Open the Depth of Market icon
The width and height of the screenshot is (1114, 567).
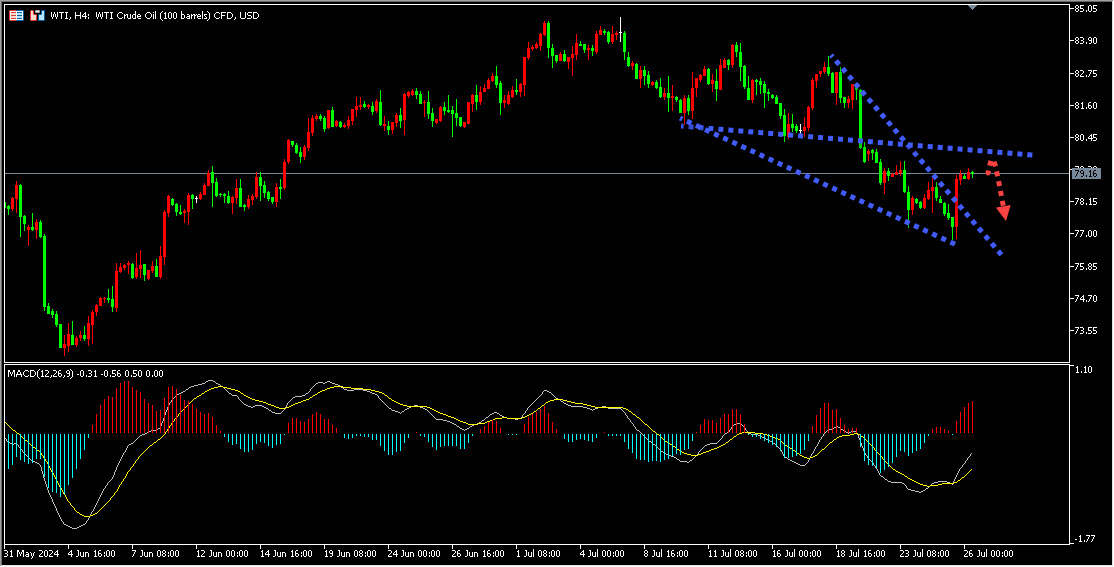(x=37, y=16)
